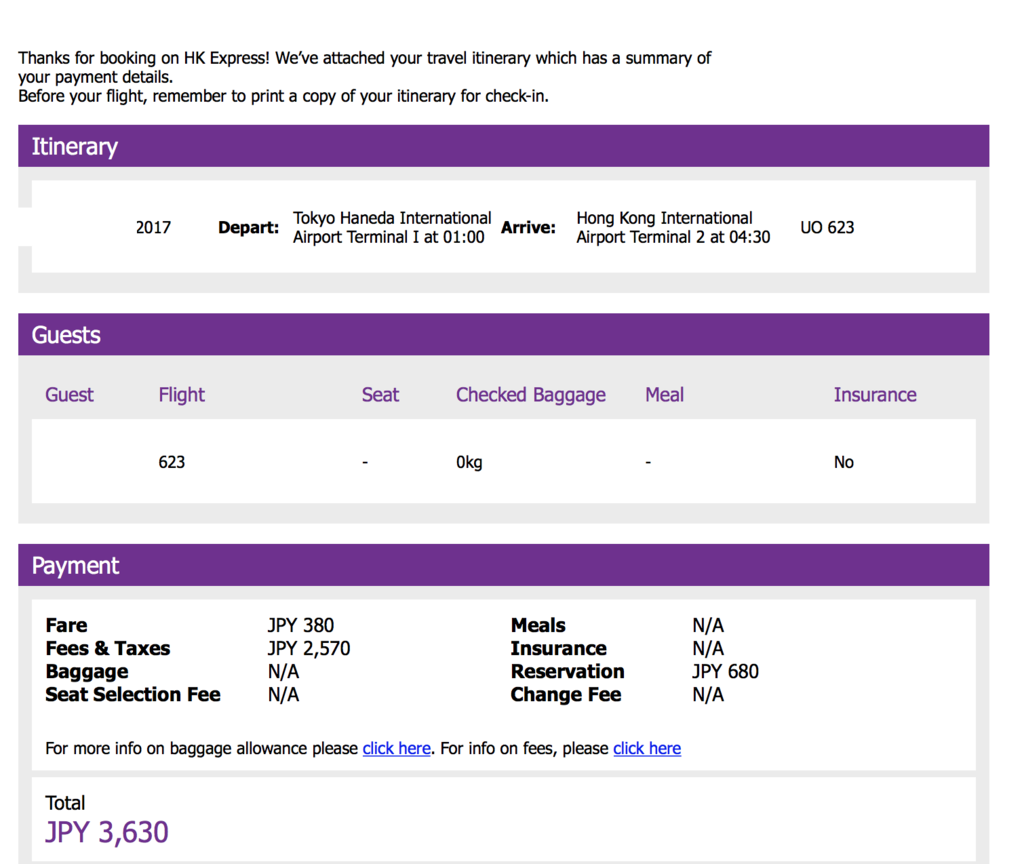Open the baggage allowance 'click here' link
The image size is (1024, 864).
click(x=396, y=748)
